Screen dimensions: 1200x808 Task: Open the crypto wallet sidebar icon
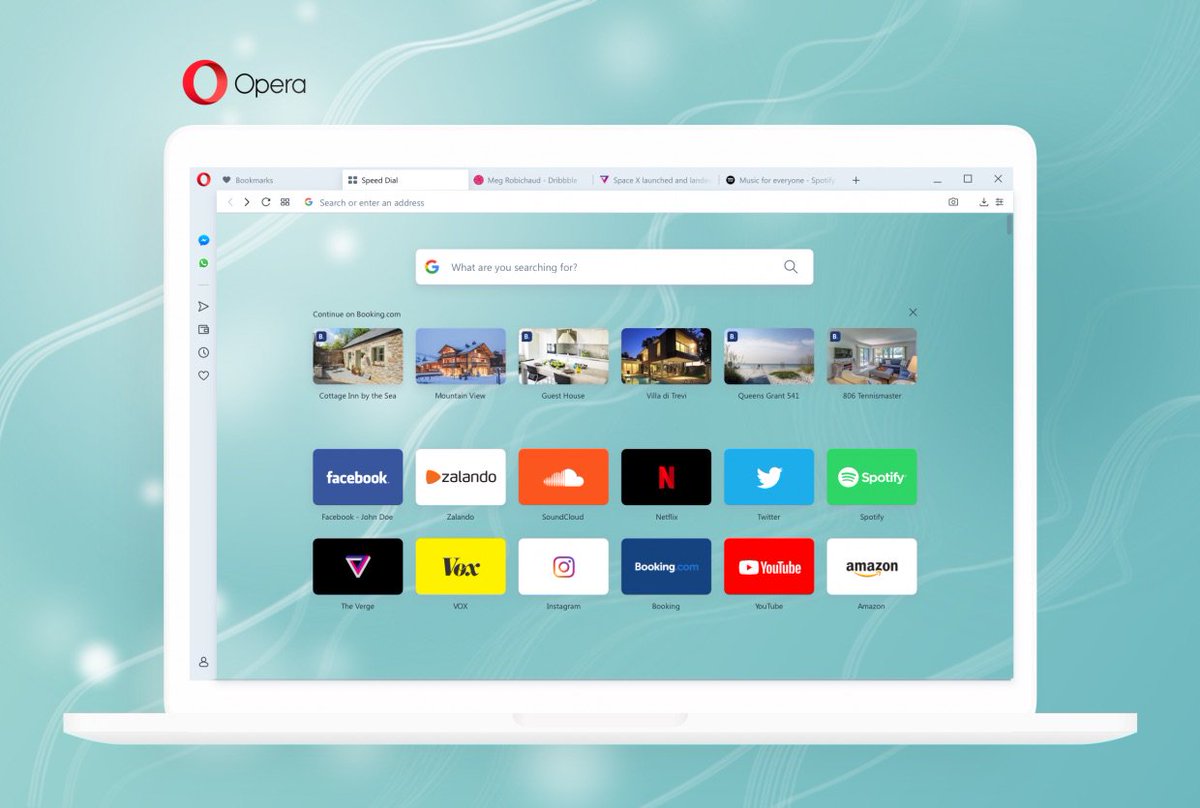204,329
